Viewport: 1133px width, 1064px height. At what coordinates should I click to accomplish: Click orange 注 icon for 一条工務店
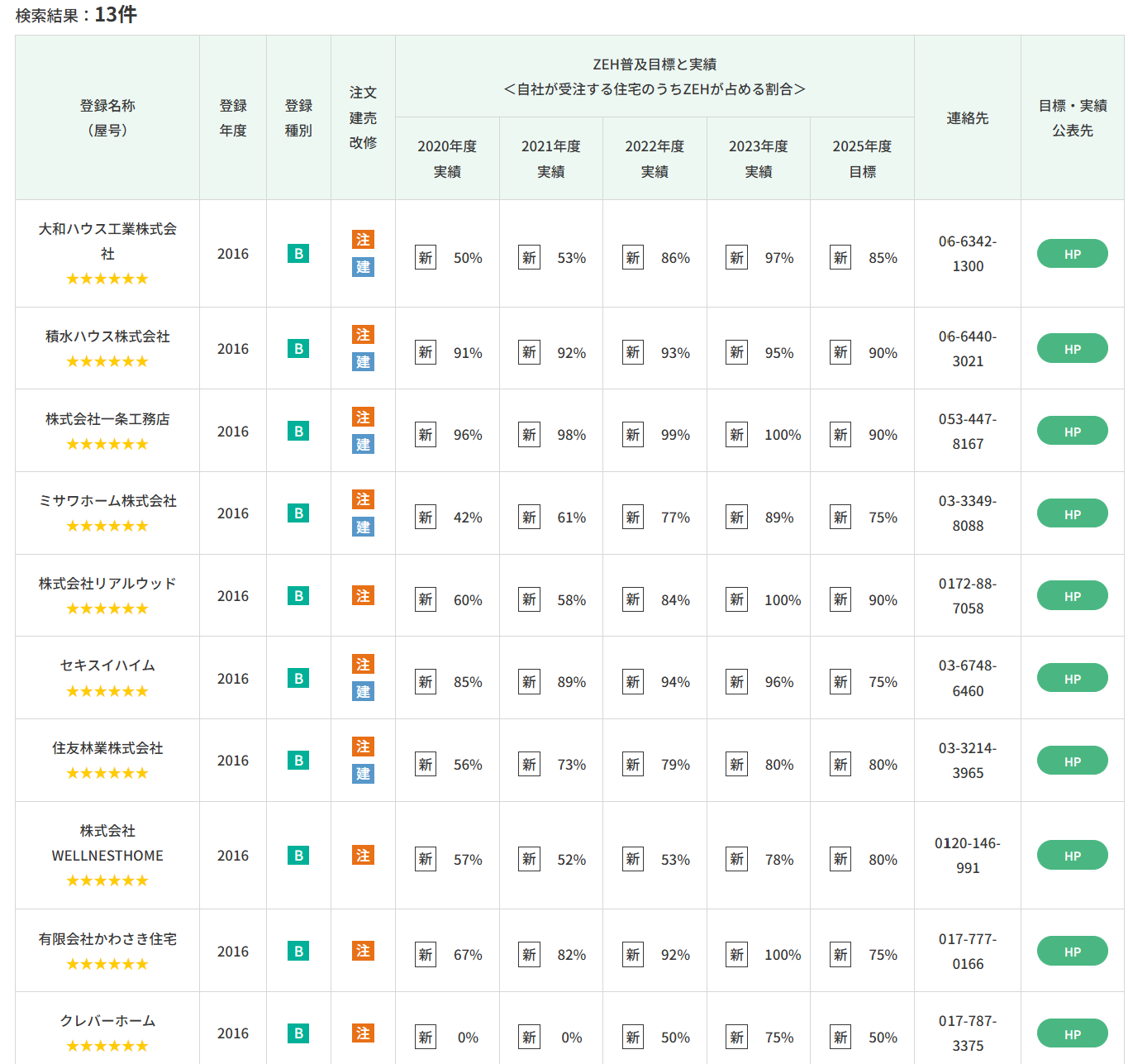click(363, 417)
